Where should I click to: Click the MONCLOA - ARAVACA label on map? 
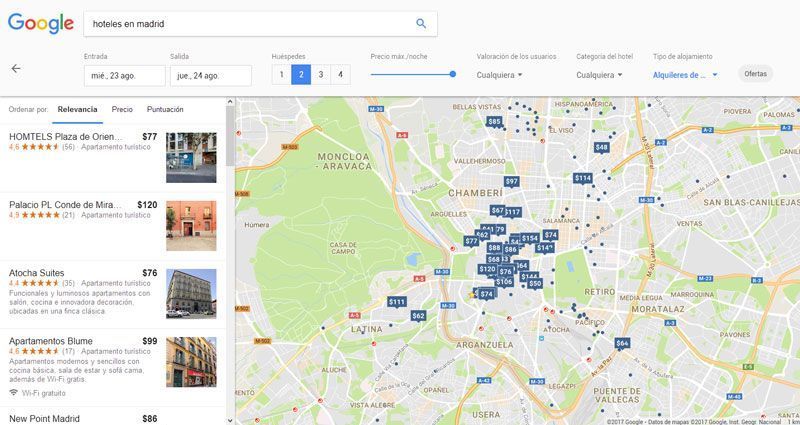(344, 161)
